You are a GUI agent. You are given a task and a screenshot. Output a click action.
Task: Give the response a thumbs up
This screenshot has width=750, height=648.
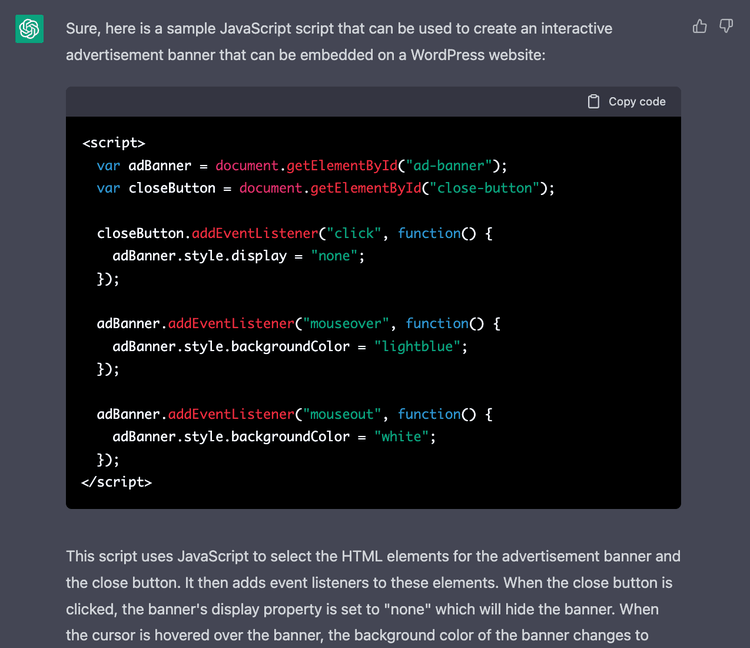click(x=700, y=26)
